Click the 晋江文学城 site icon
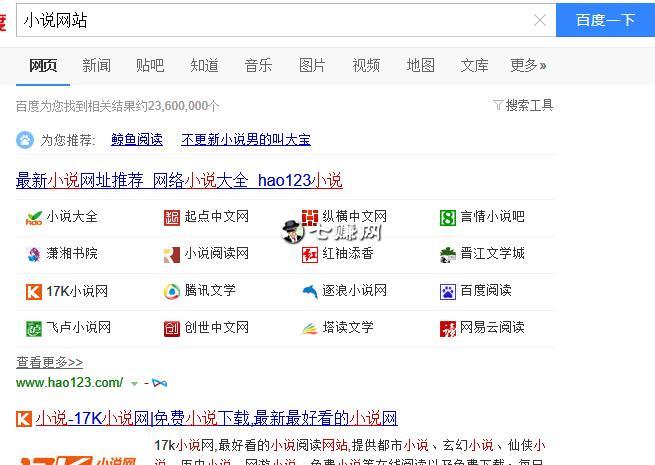Viewport: 655px width, 465px height. [448, 254]
